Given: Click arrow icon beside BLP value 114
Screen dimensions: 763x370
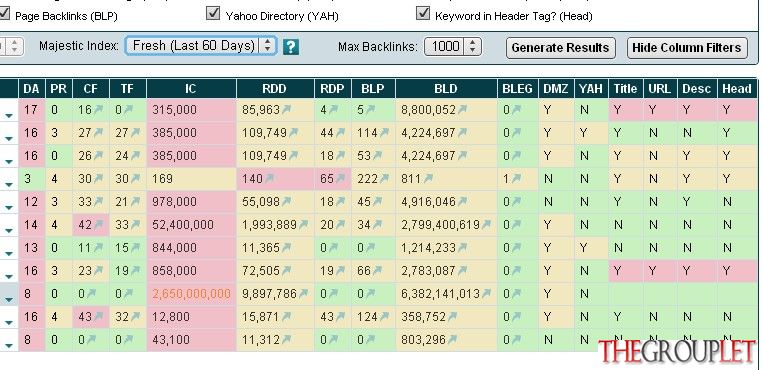Looking at the screenshot, I should pyautogui.click(x=384, y=133).
